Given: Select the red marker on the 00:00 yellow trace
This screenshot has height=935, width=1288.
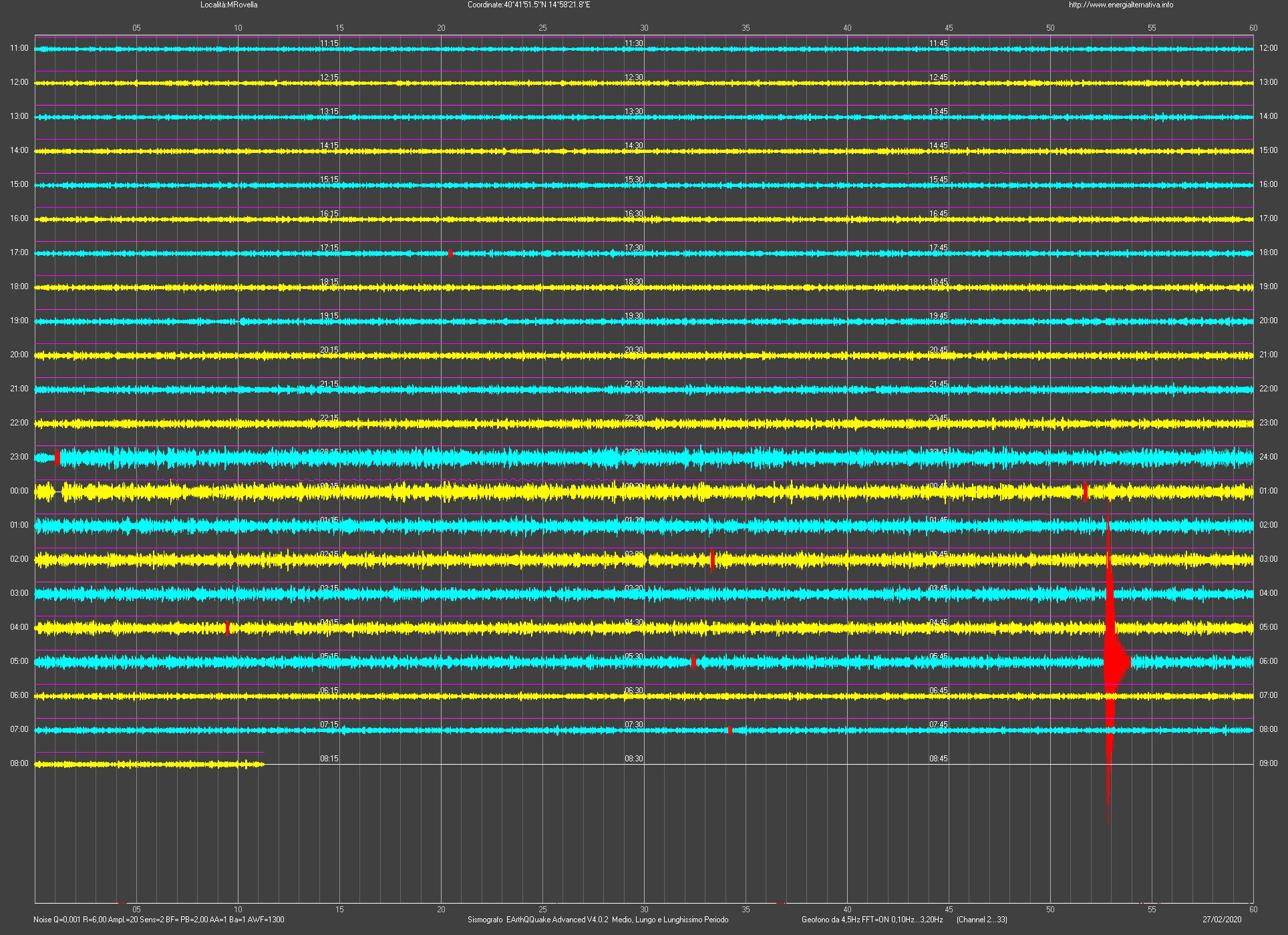Looking at the screenshot, I should coord(1085,492).
